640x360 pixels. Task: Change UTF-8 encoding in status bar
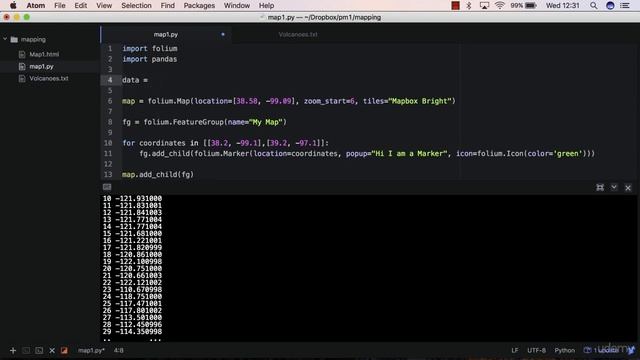[x=536, y=350]
